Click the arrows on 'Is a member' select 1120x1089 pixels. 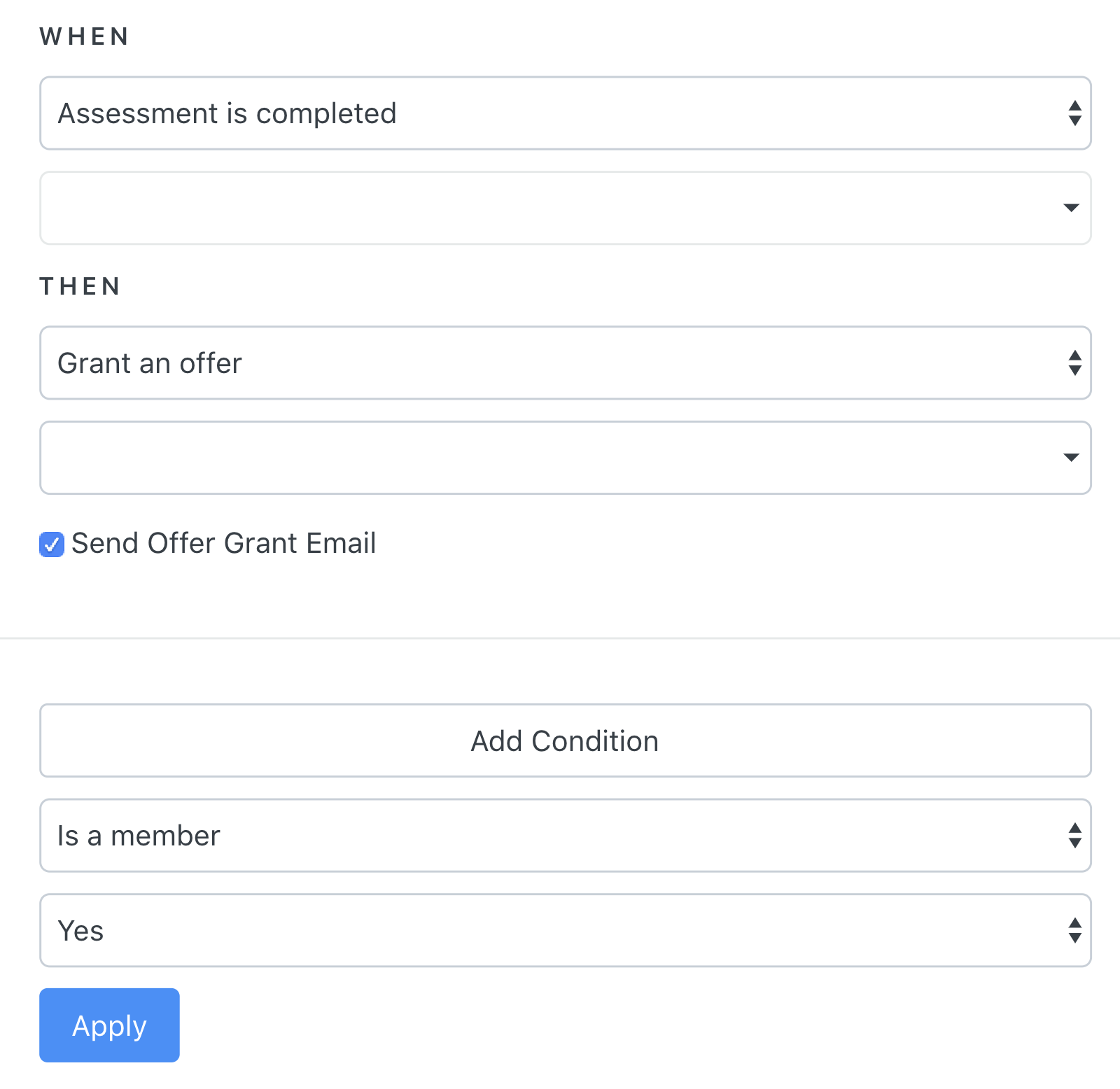pos(1074,836)
